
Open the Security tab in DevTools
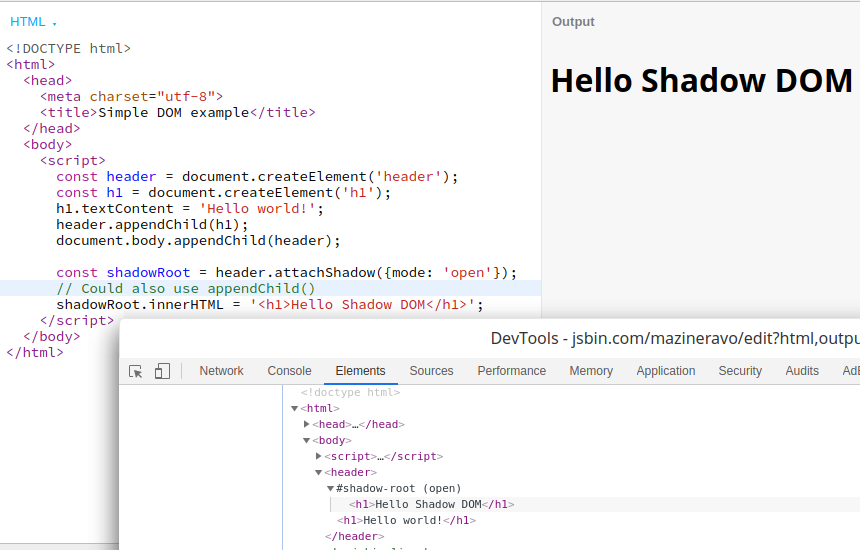[x=740, y=371]
